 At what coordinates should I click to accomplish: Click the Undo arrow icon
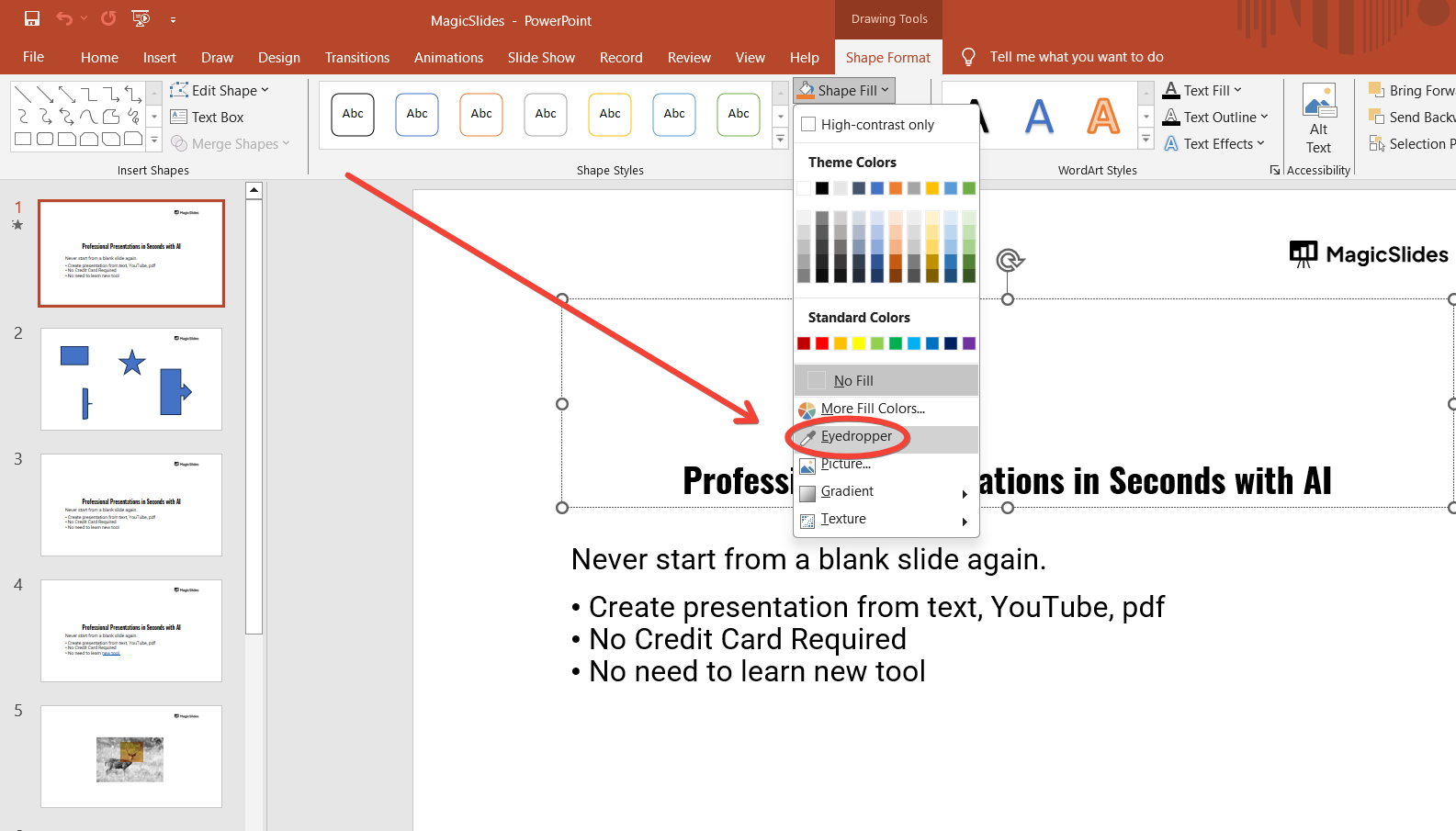(x=63, y=18)
